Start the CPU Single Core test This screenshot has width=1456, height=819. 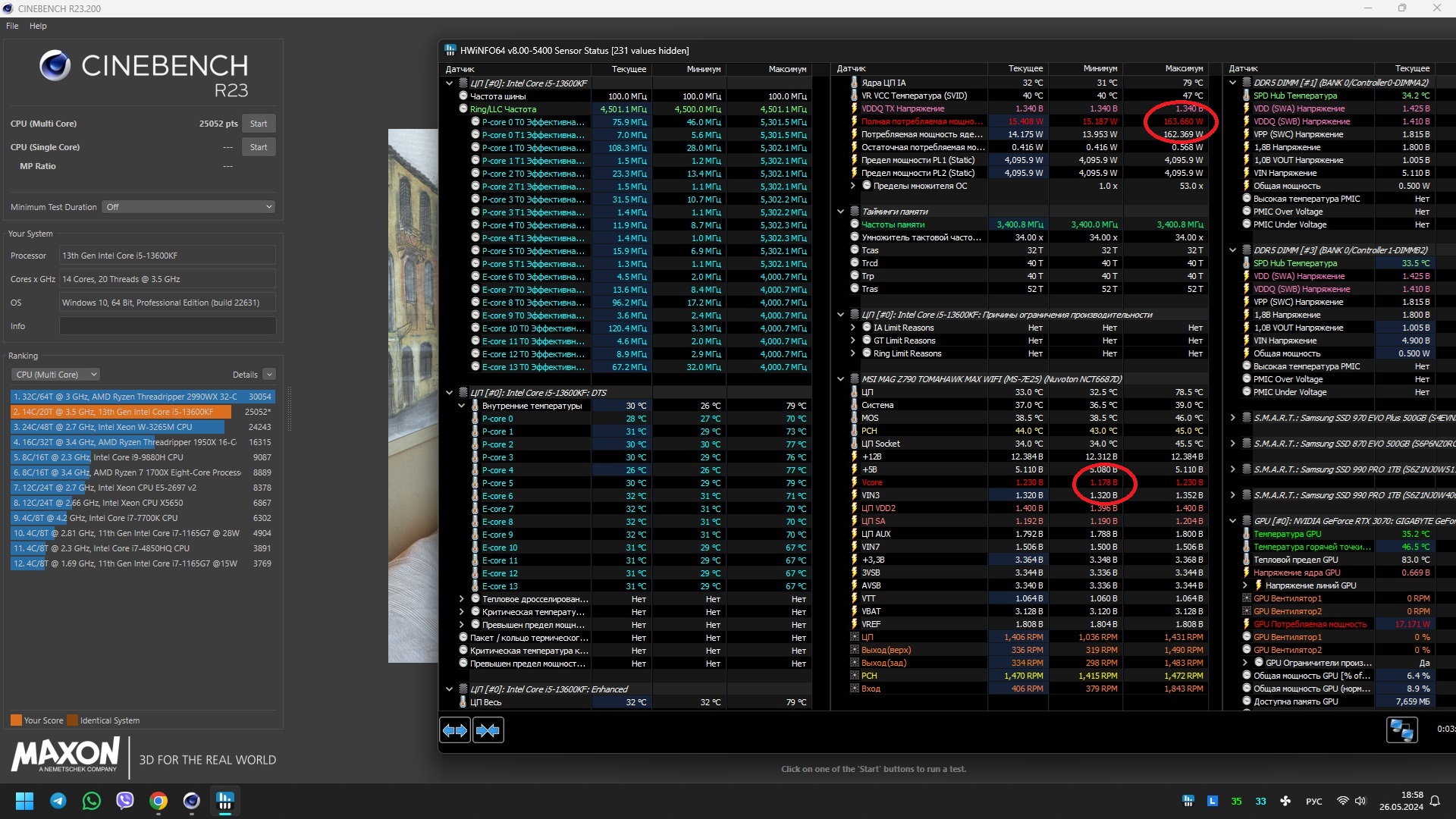coord(259,147)
